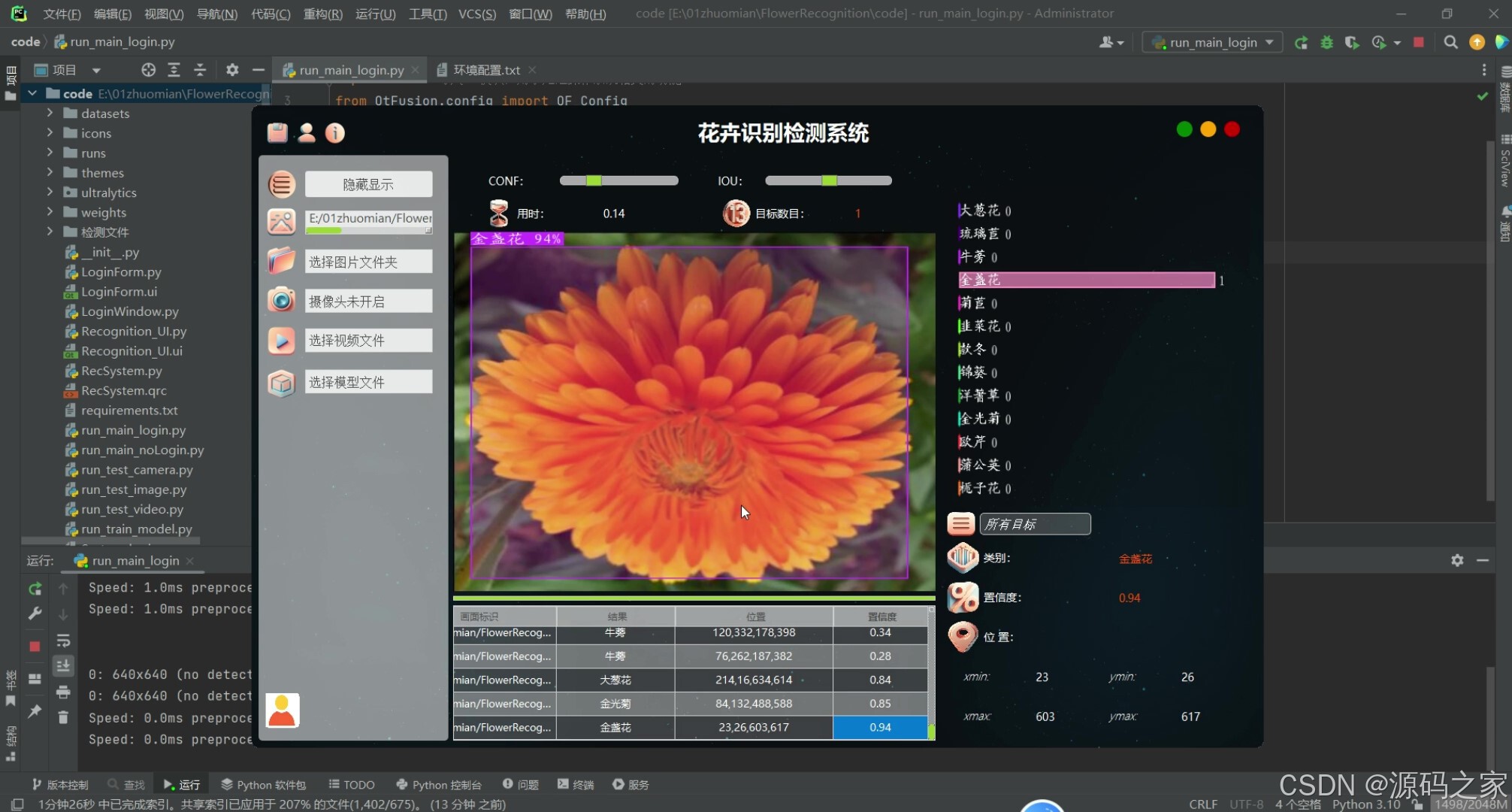Stop the running process with the red square

coord(1419,42)
